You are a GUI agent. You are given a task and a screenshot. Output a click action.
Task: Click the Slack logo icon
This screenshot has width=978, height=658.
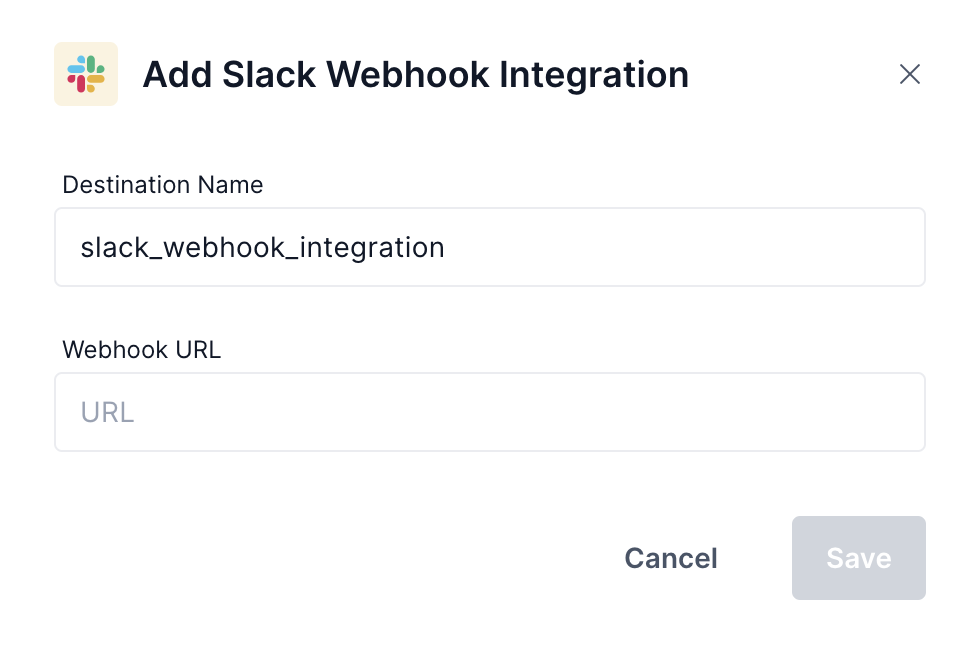[x=86, y=74]
